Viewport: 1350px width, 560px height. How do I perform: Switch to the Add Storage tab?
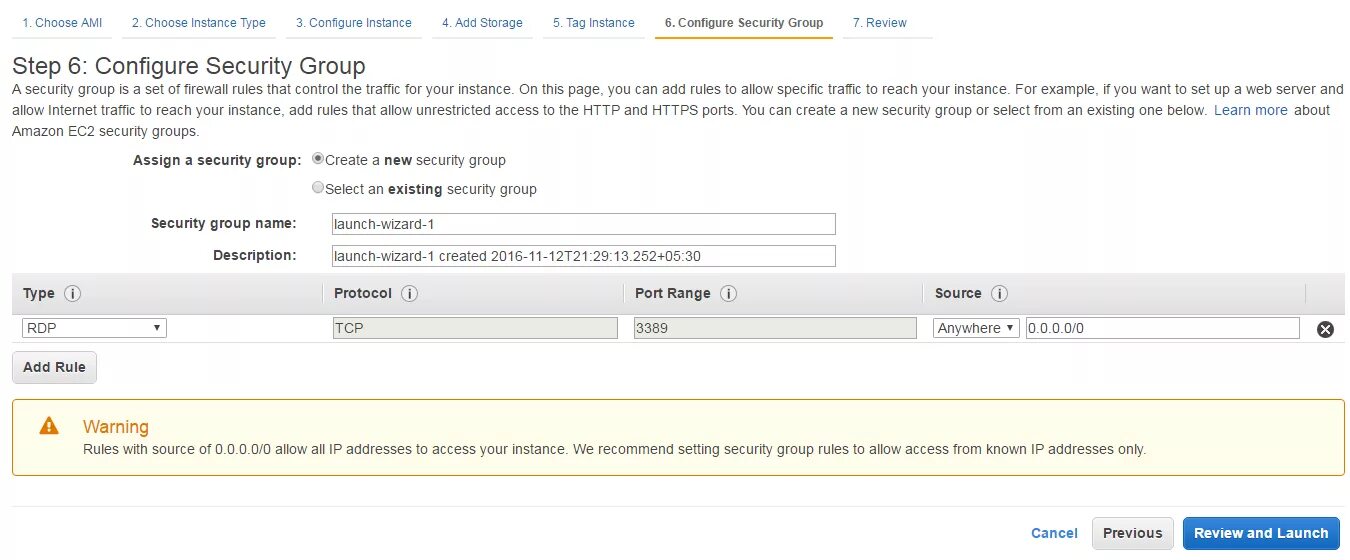click(482, 23)
